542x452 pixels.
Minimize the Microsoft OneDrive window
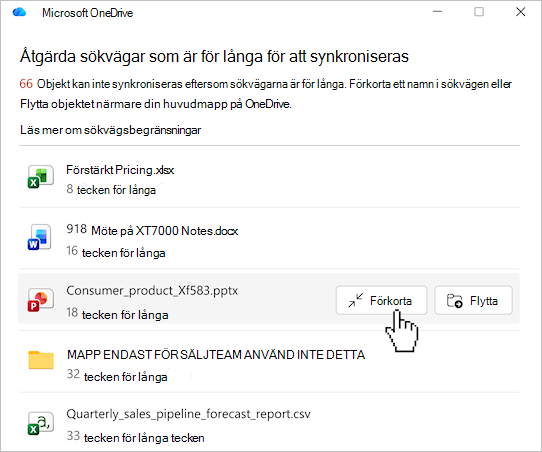click(x=438, y=12)
